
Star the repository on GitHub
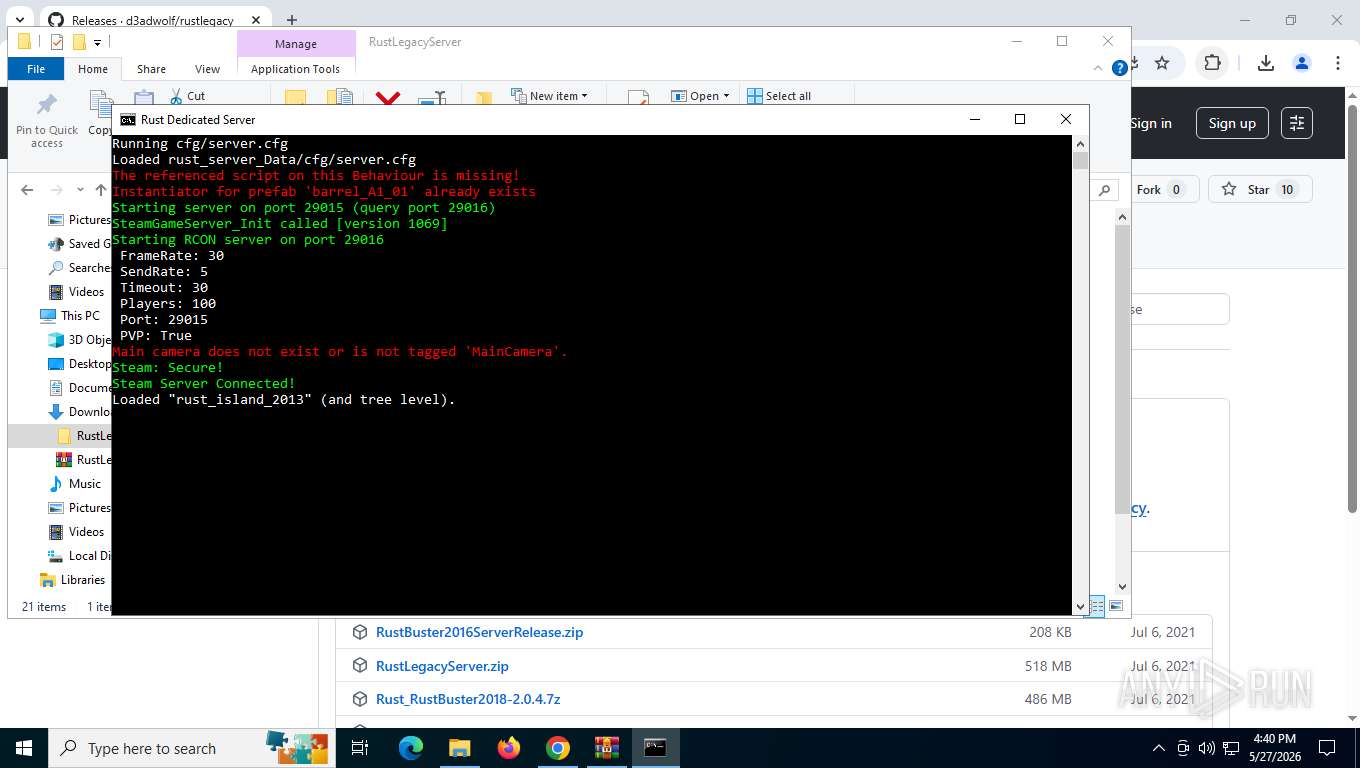coord(1258,189)
